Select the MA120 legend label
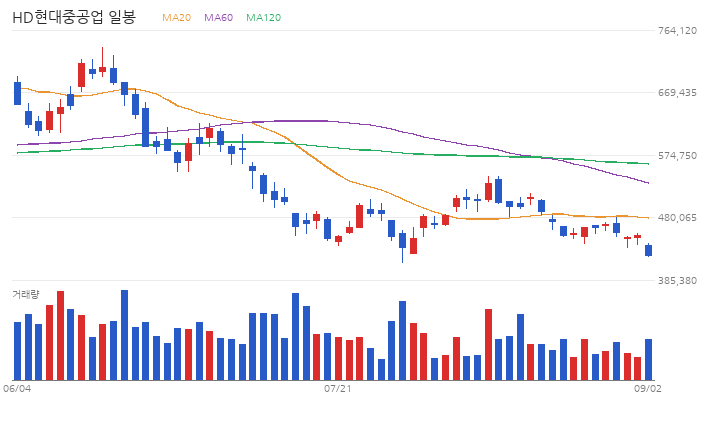The height and width of the screenshot is (440, 720). (x=264, y=17)
